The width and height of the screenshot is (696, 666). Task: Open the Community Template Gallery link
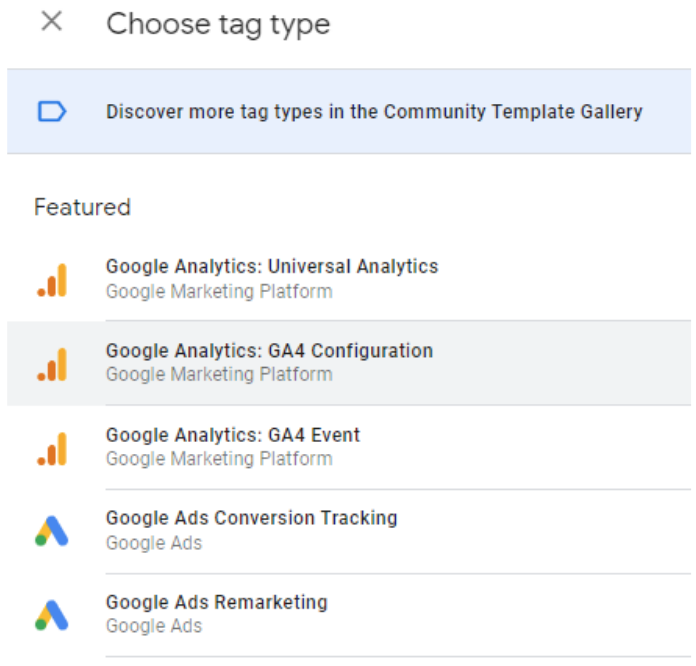pos(374,111)
